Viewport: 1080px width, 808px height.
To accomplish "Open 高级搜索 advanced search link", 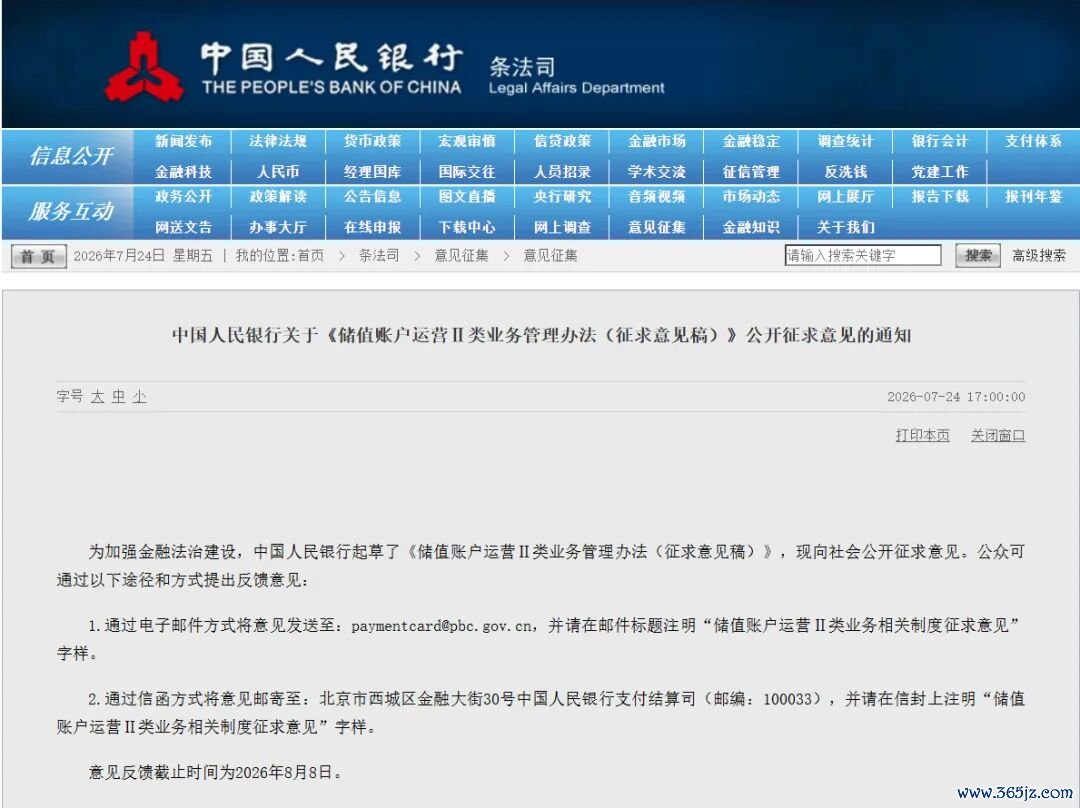I will (1039, 256).
